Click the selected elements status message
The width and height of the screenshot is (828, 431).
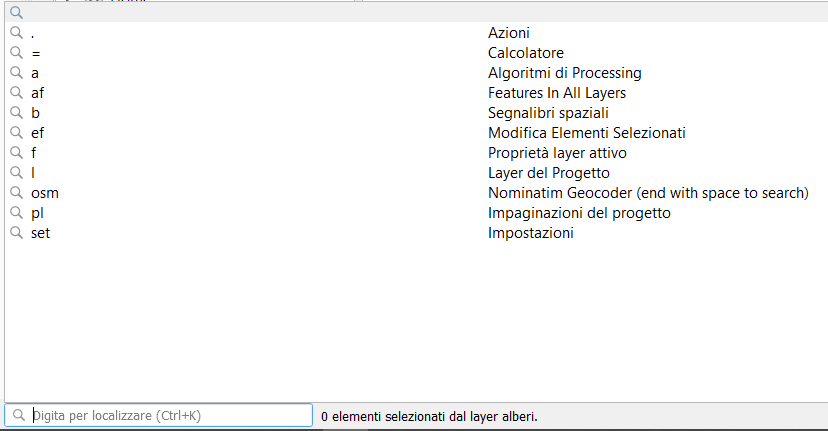click(x=429, y=415)
